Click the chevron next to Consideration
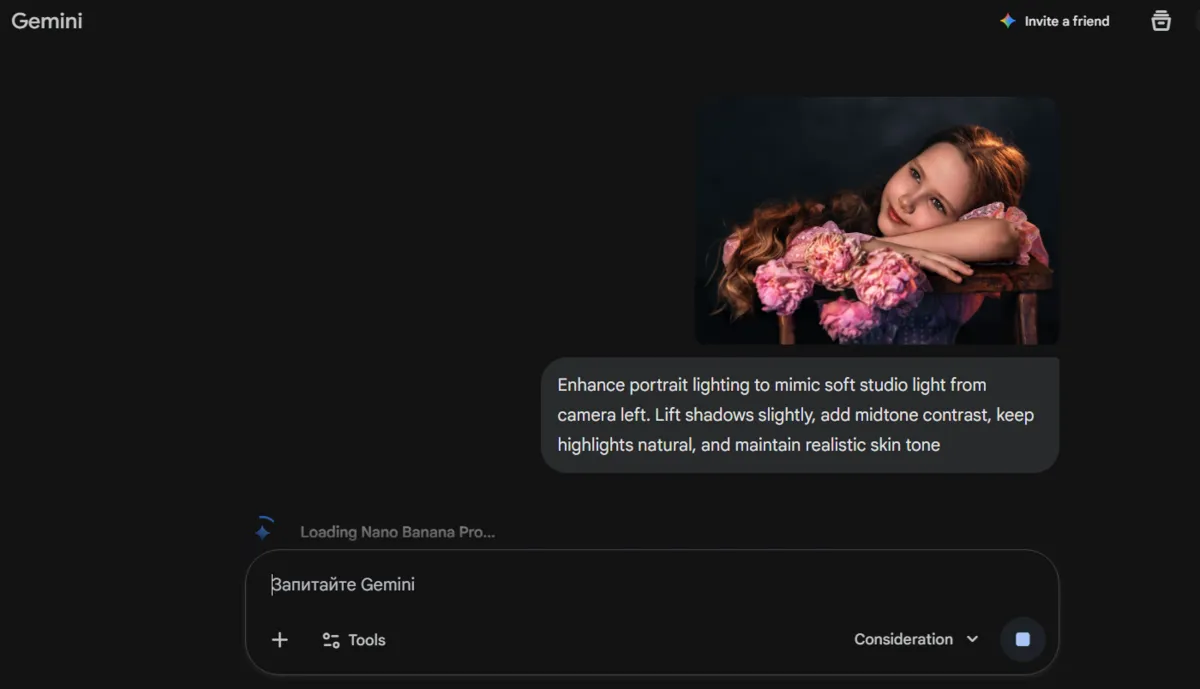Image resolution: width=1200 pixels, height=689 pixels. [x=971, y=639]
